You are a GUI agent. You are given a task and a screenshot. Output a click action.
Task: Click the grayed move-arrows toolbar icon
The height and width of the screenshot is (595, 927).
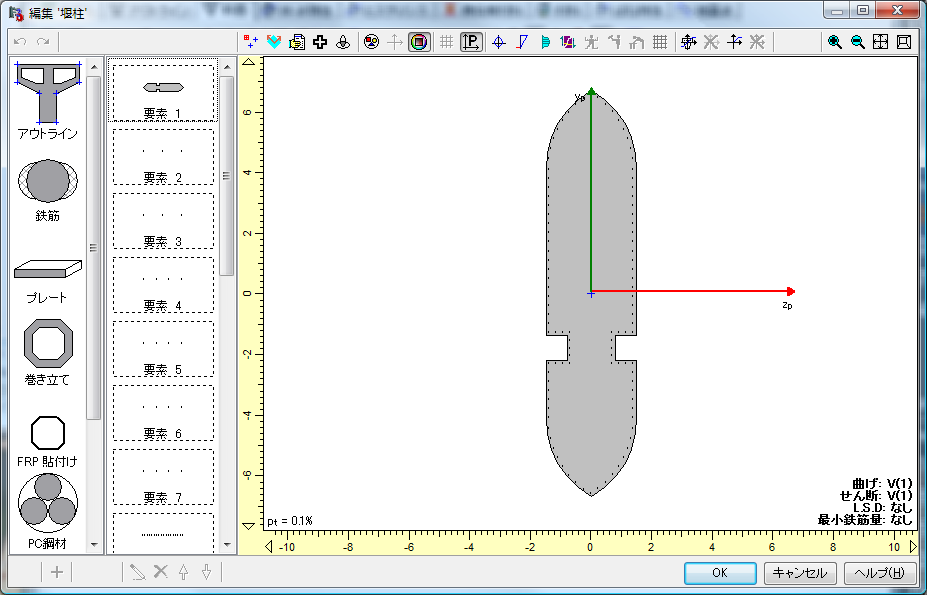click(x=394, y=42)
